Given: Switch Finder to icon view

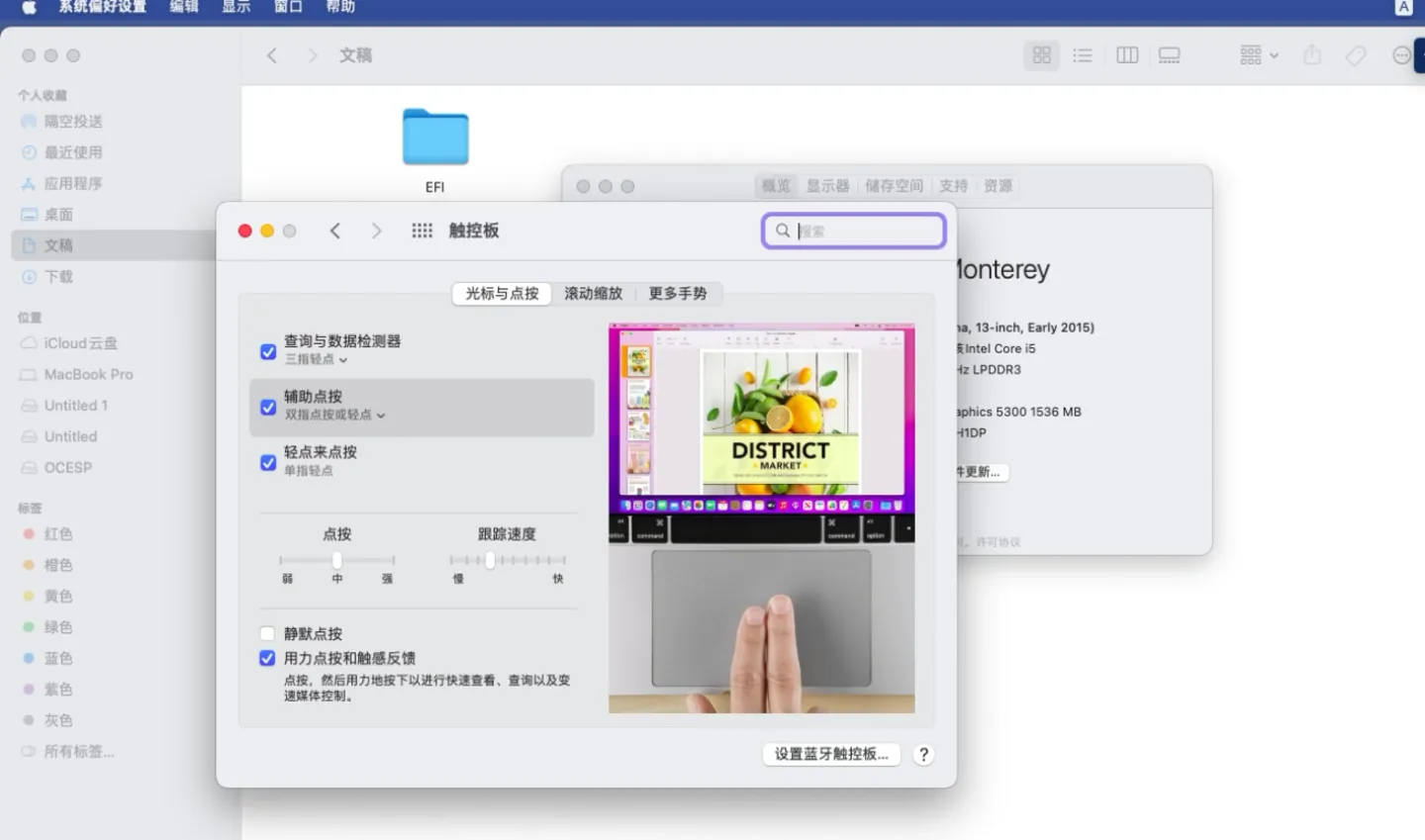Looking at the screenshot, I should pyautogui.click(x=1040, y=55).
